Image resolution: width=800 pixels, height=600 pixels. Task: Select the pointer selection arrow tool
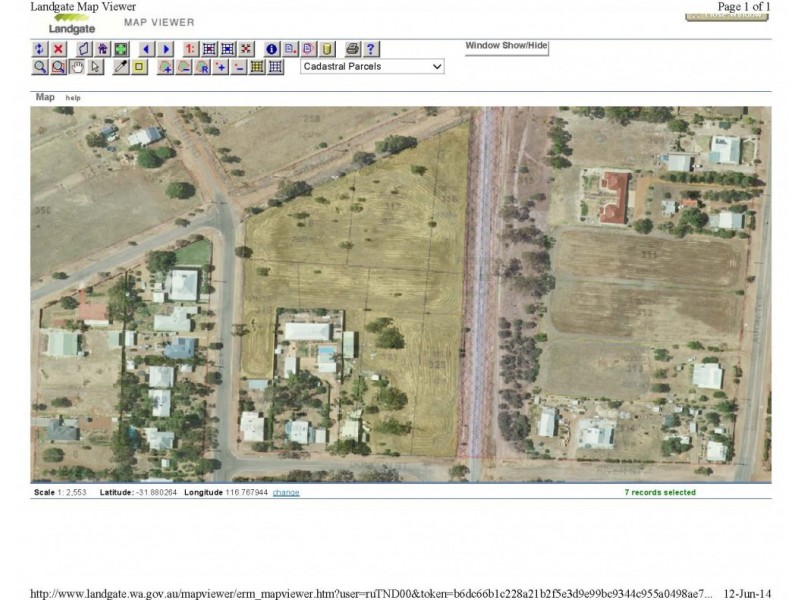tap(95, 67)
